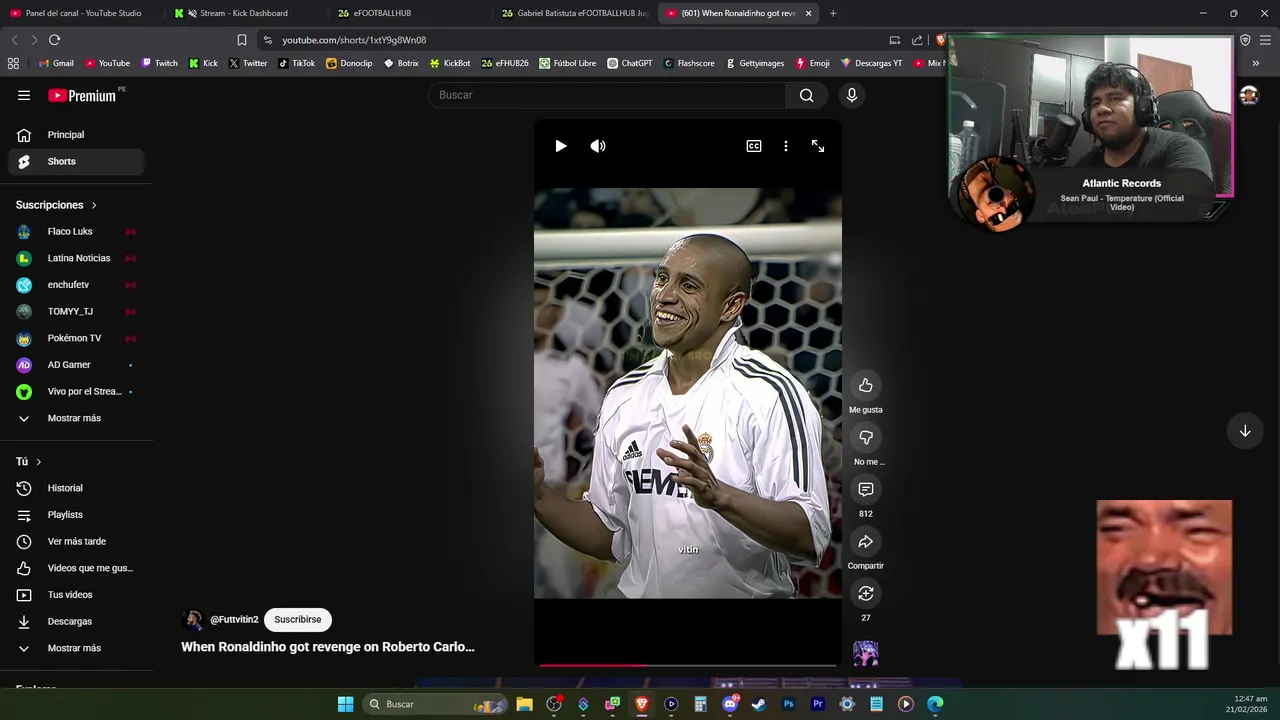Switch to Gabriel Batistuta eFOOTBALLHUB tab
The width and height of the screenshot is (1280, 720).
[x=574, y=13]
